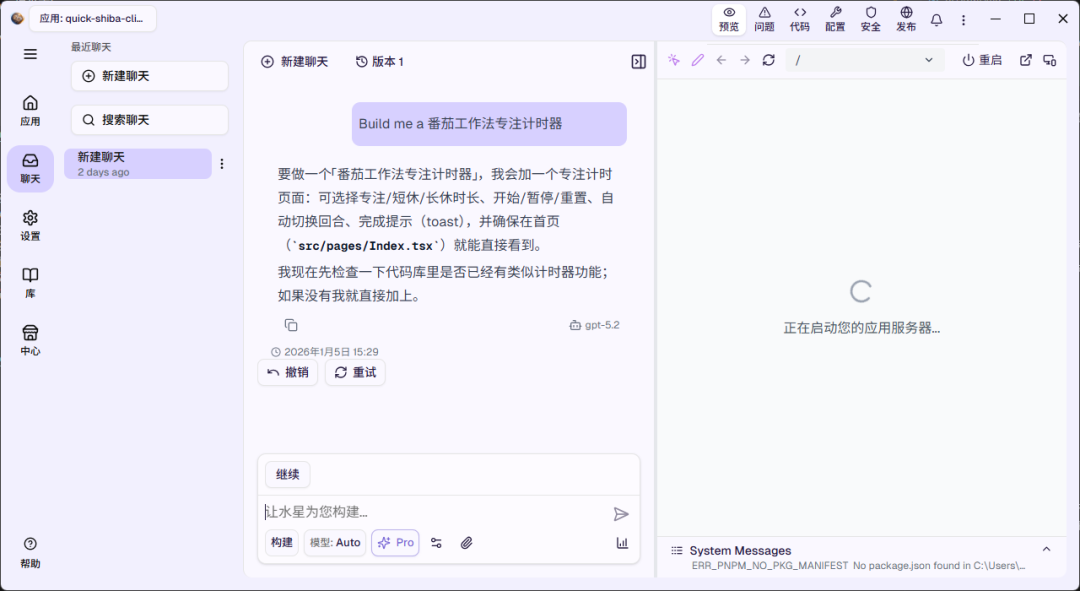Switch to the 代码 code view
The width and height of the screenshot is (1080, 591).
800,18
